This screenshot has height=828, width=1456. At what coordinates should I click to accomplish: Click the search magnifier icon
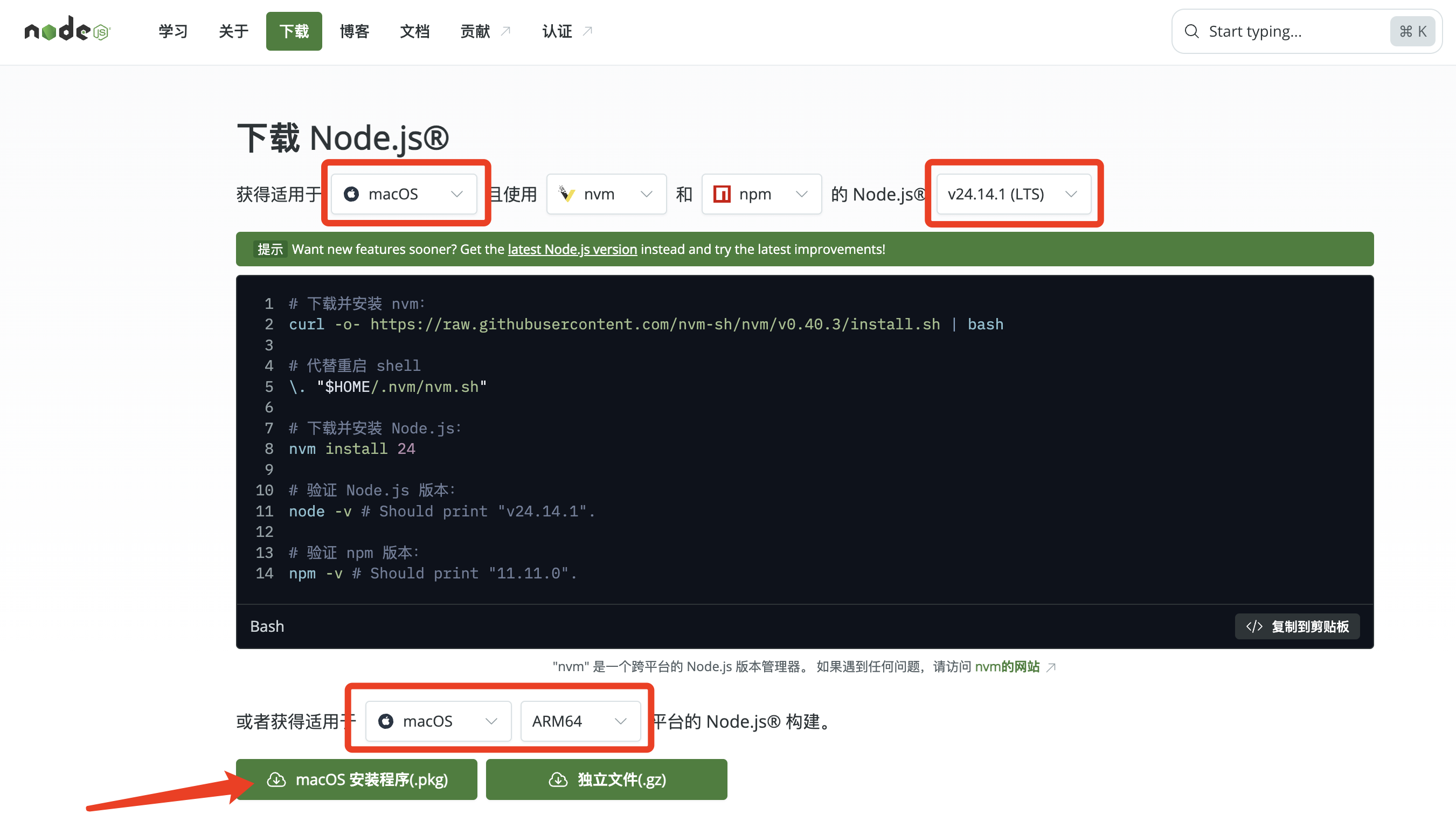[1192, 31]
